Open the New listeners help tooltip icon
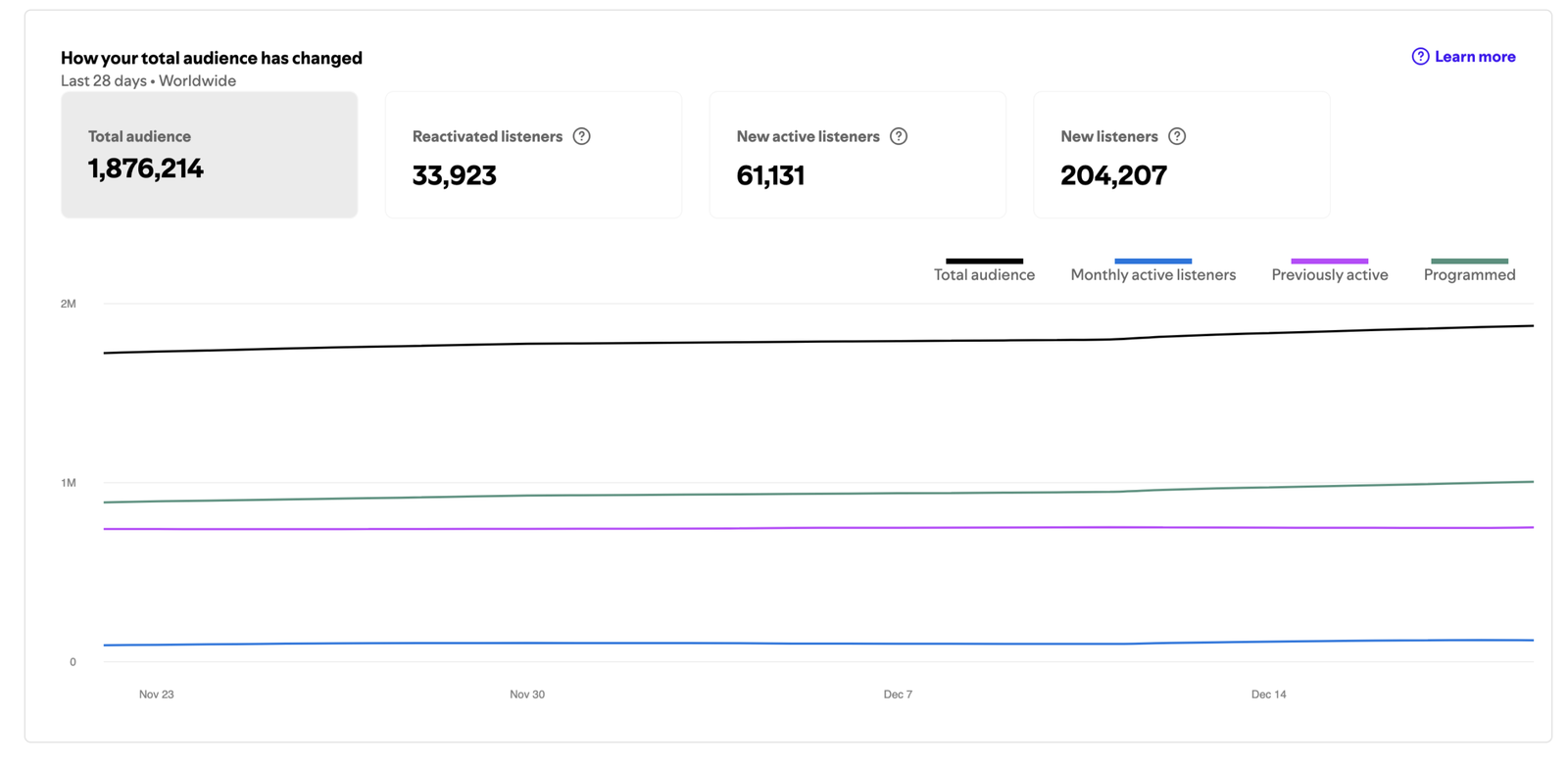 1177,136
